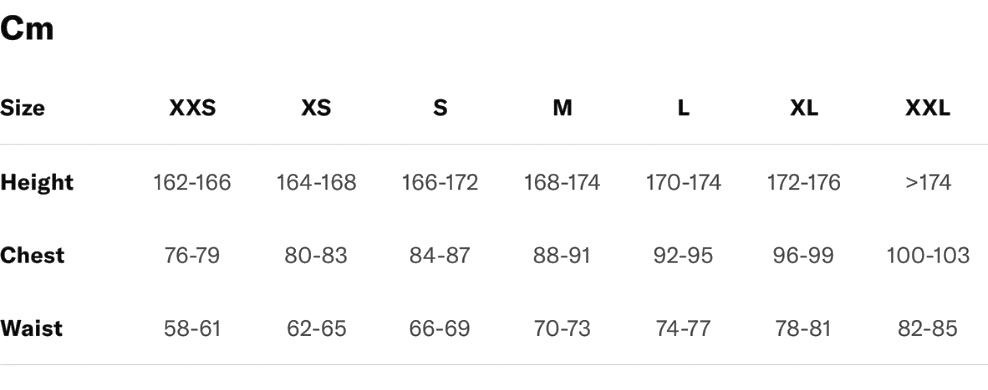The width and height of the screenshot is (988, 390).
Task: Click height value 170-174 for L
Action: [x=683, y=183]
